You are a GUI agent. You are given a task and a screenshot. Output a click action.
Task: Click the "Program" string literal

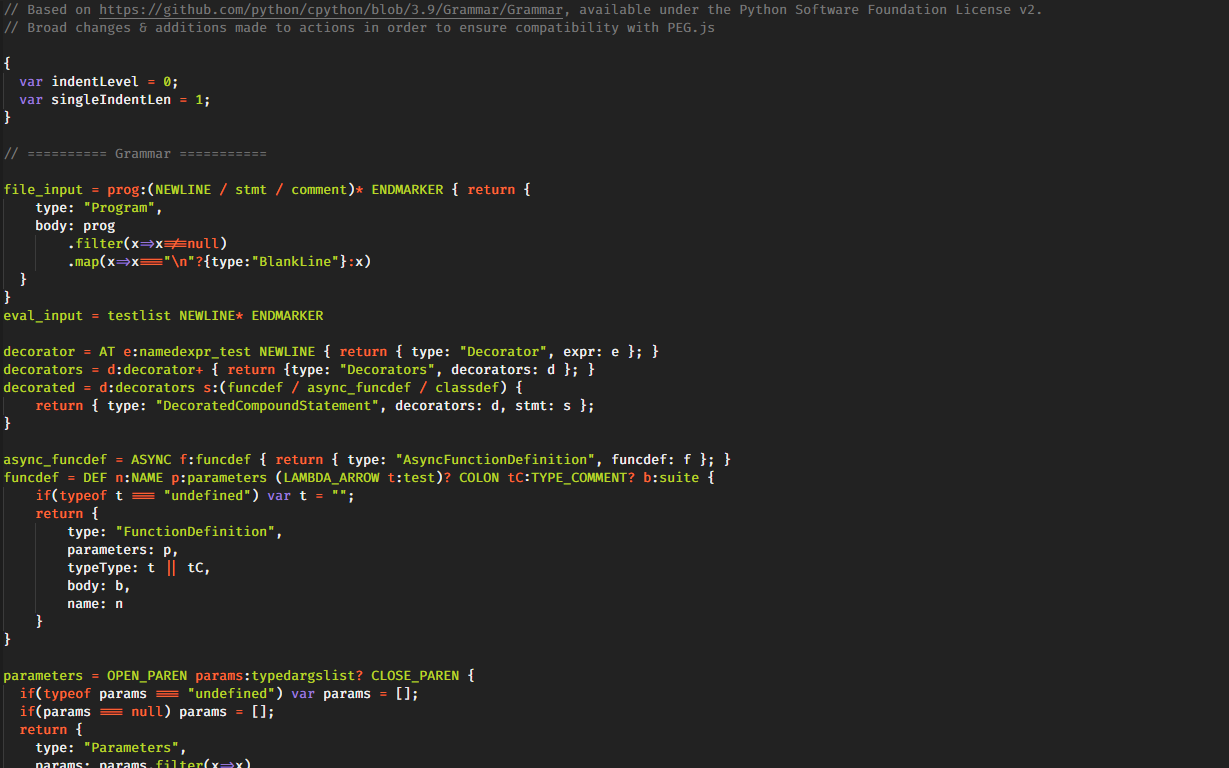pyautogui.click(x=122, y=208)
